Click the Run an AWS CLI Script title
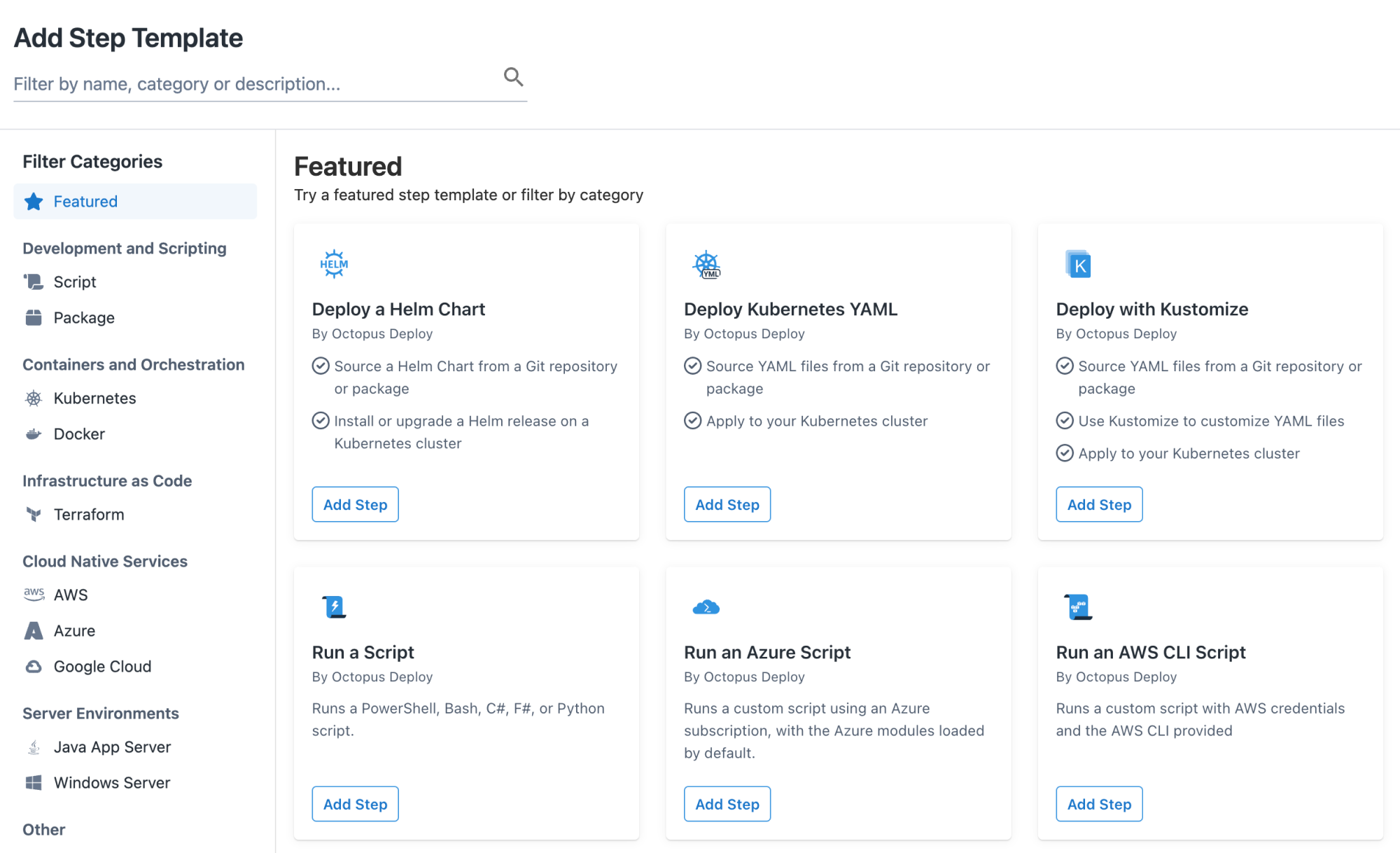Screen dimensions: 1400x853 (x=1151, y=653)
